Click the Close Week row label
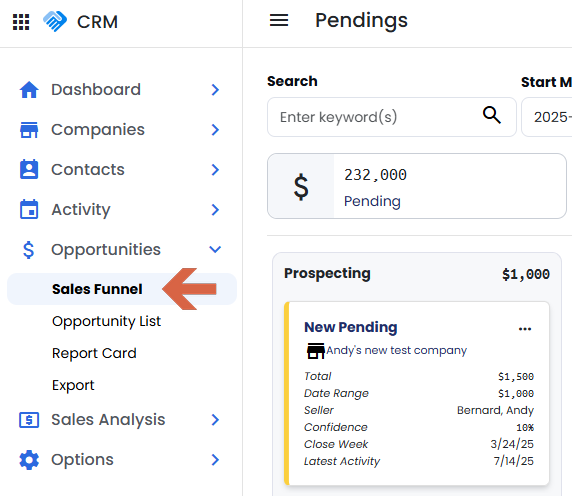572x496 pixels. click(x=336, y=444)
